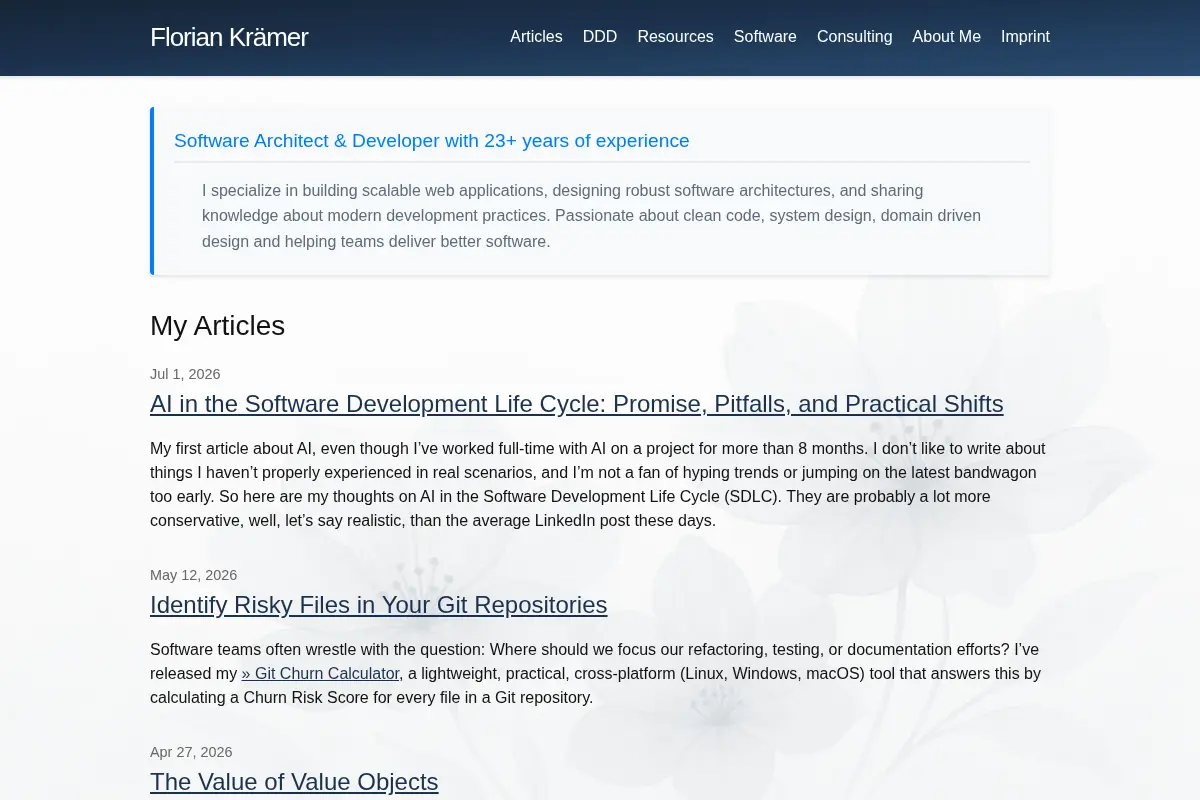This screenshot has width=1200, height=800.
Task: Click the summary beginning 'My first article about AI'
Action: tap(598, 485)
